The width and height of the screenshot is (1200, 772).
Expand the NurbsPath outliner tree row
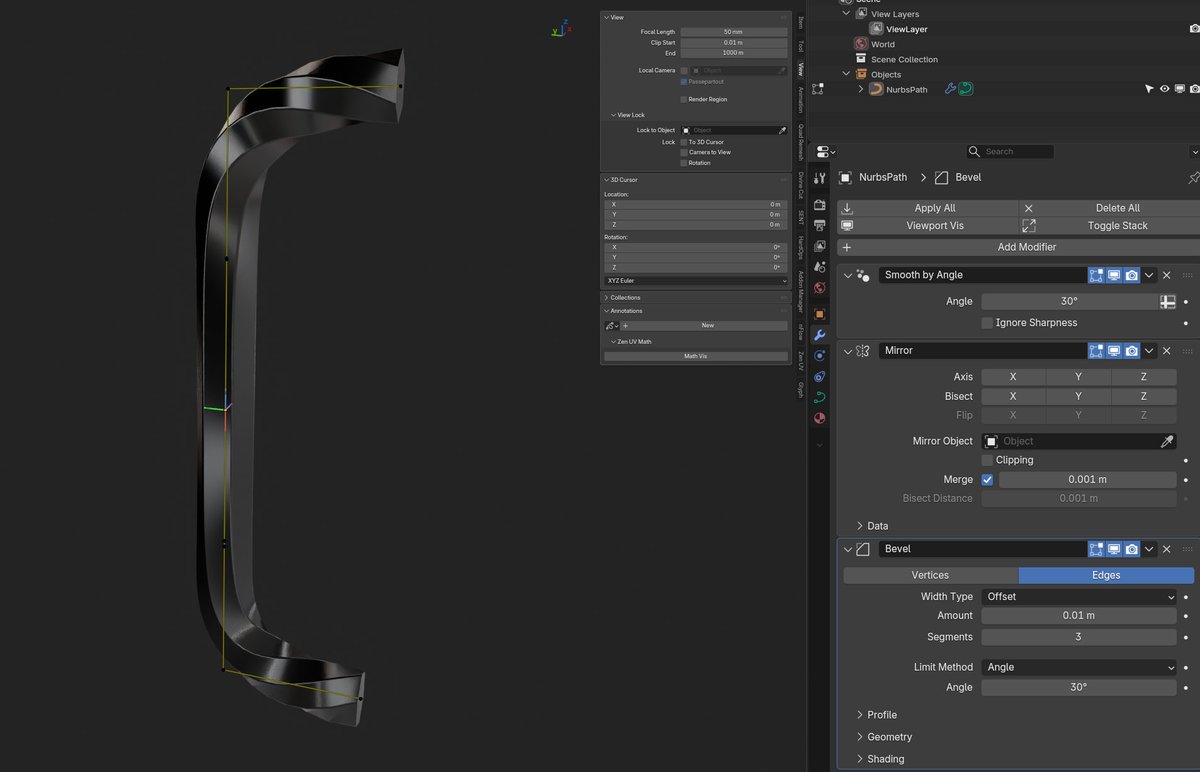861,89
